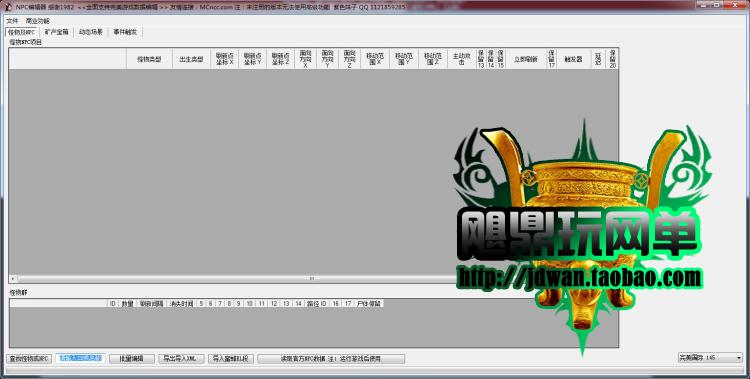
Task: Click the 出生类型 column header
Action: pos(191,59)
